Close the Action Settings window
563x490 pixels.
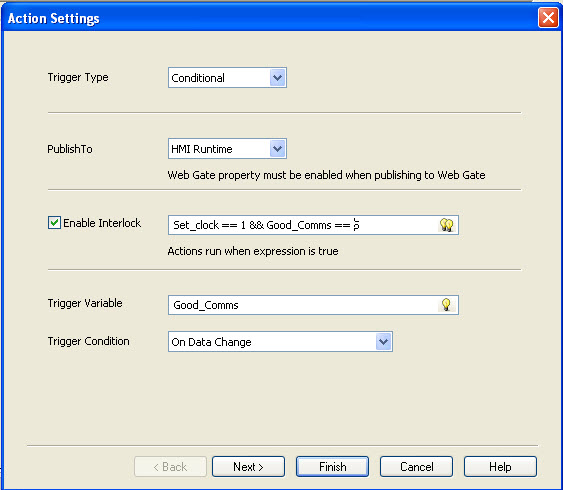point(548,18)
